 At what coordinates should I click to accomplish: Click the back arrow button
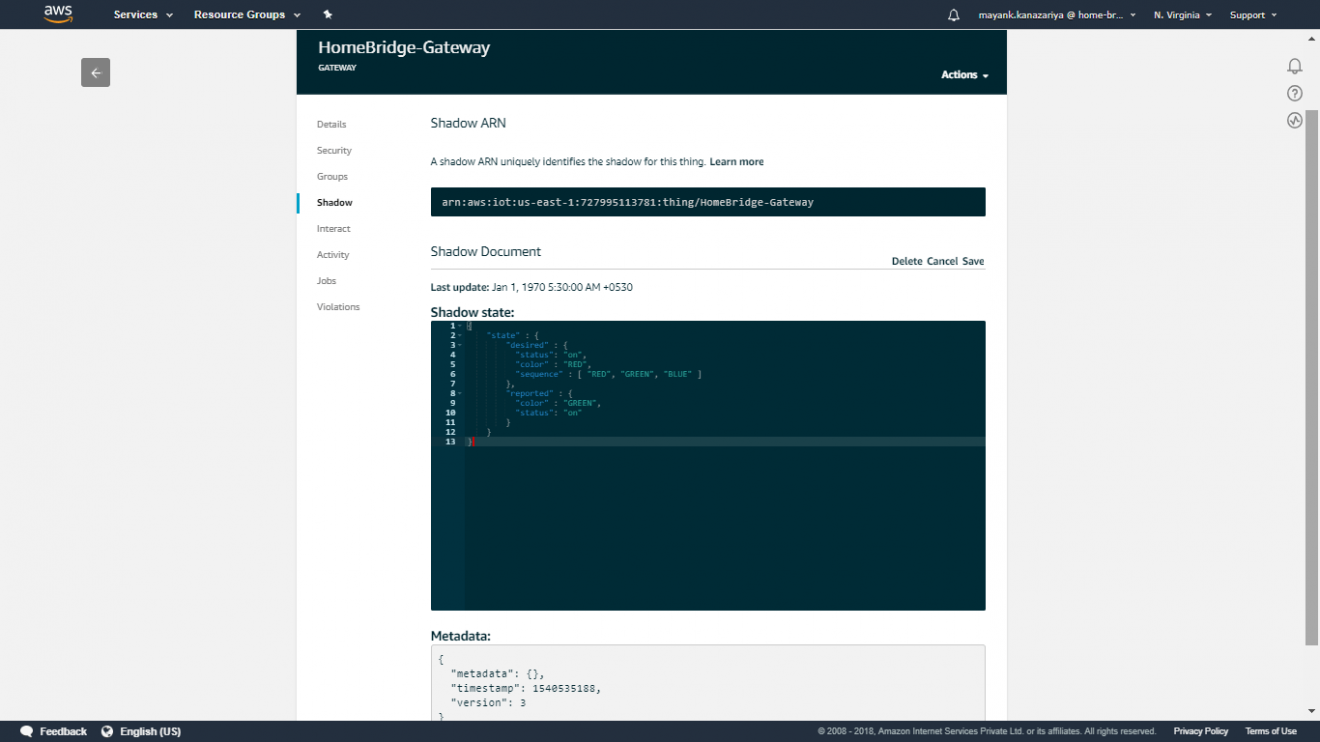coord(96,72)
